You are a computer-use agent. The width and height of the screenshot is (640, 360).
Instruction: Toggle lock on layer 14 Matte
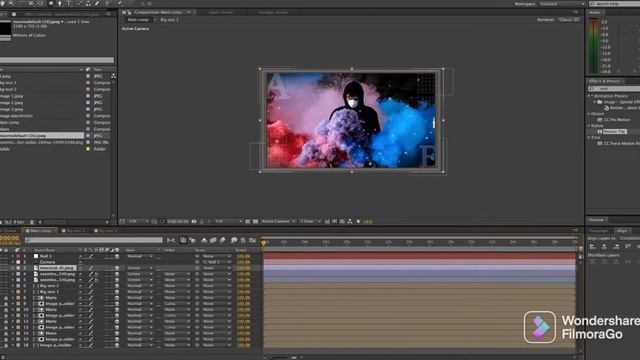[6, 333]
